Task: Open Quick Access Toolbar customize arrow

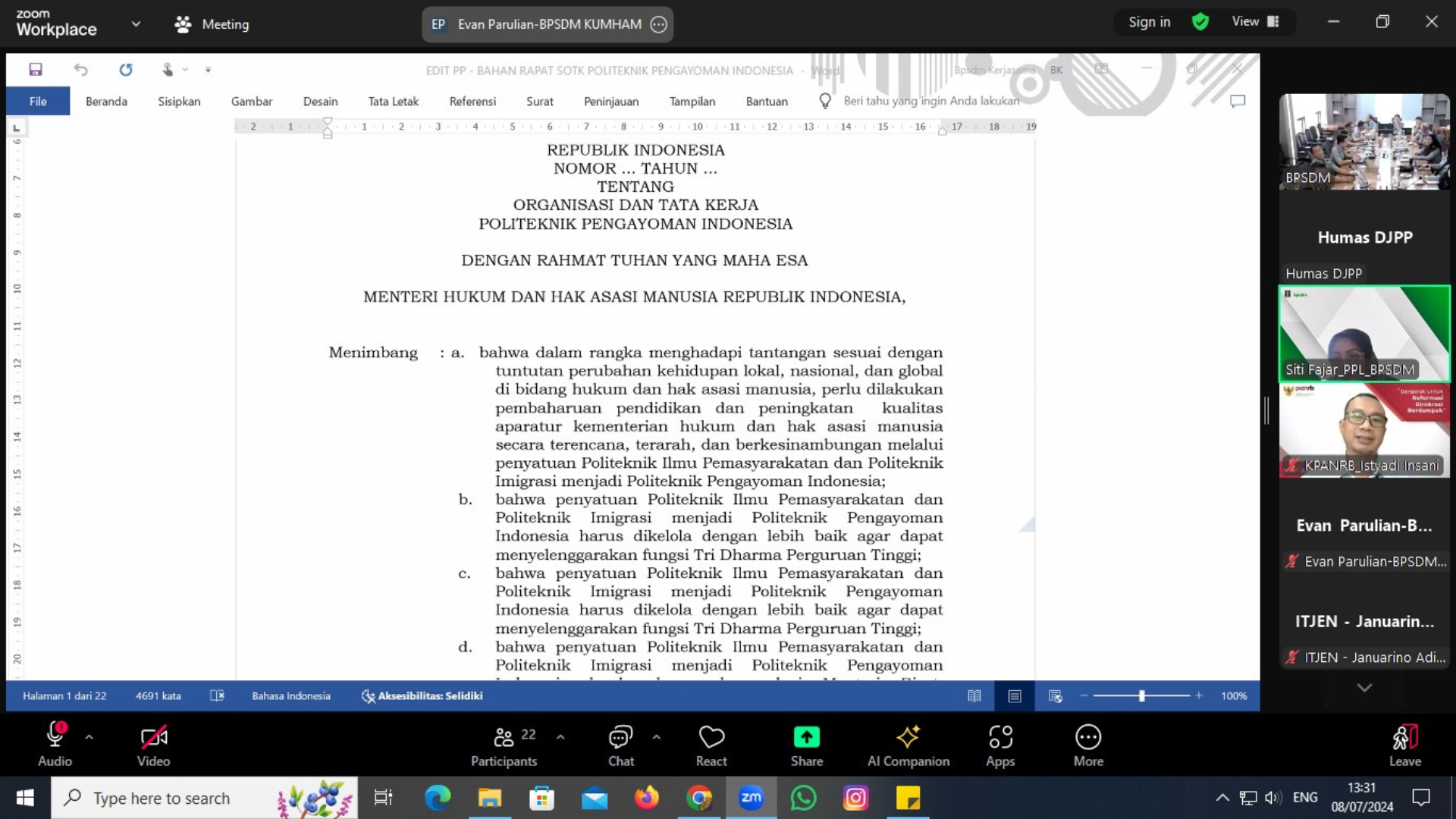Action: pyautogui.click(x=208, y=70)
